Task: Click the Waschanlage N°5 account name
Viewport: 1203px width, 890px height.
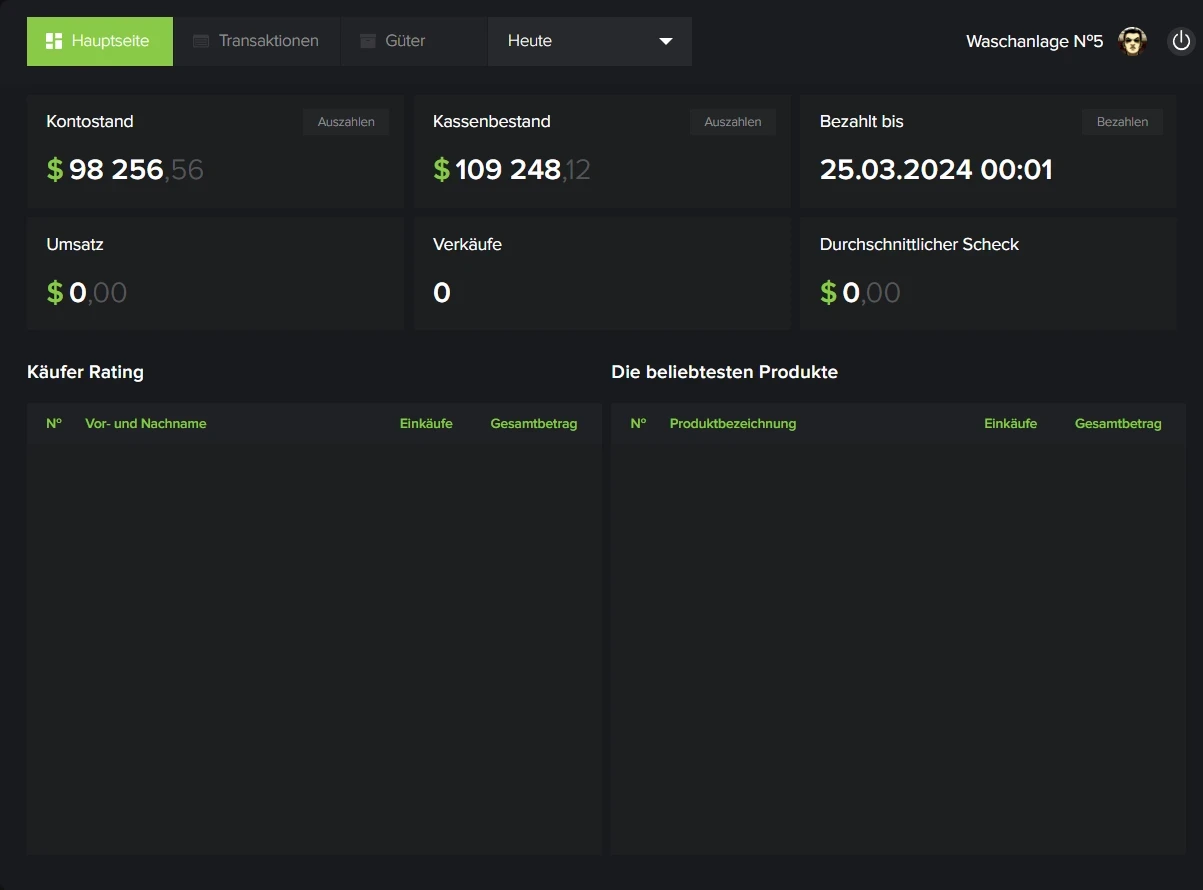Action: coord(1034,41)
